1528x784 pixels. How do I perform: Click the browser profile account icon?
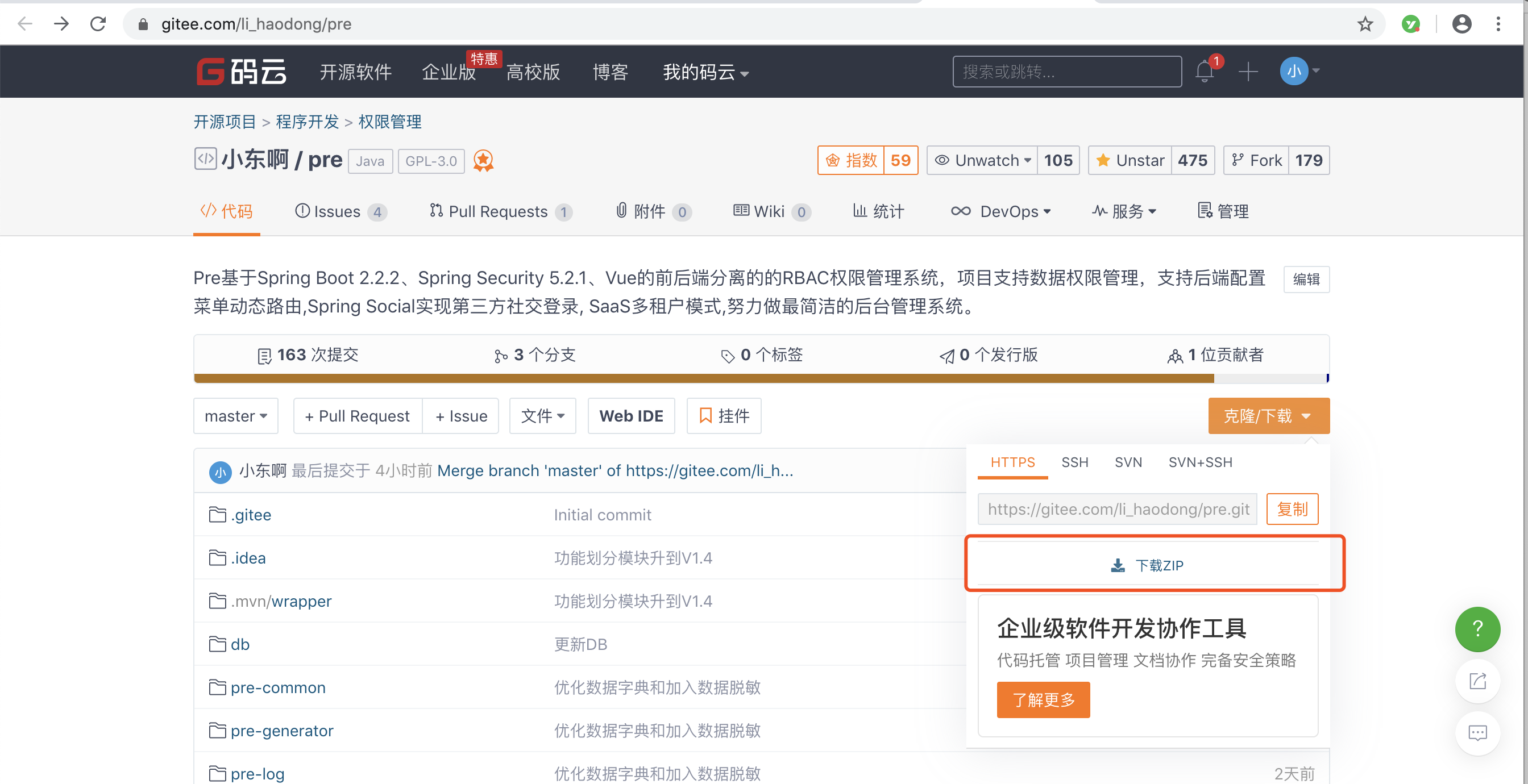(1461, 24)
